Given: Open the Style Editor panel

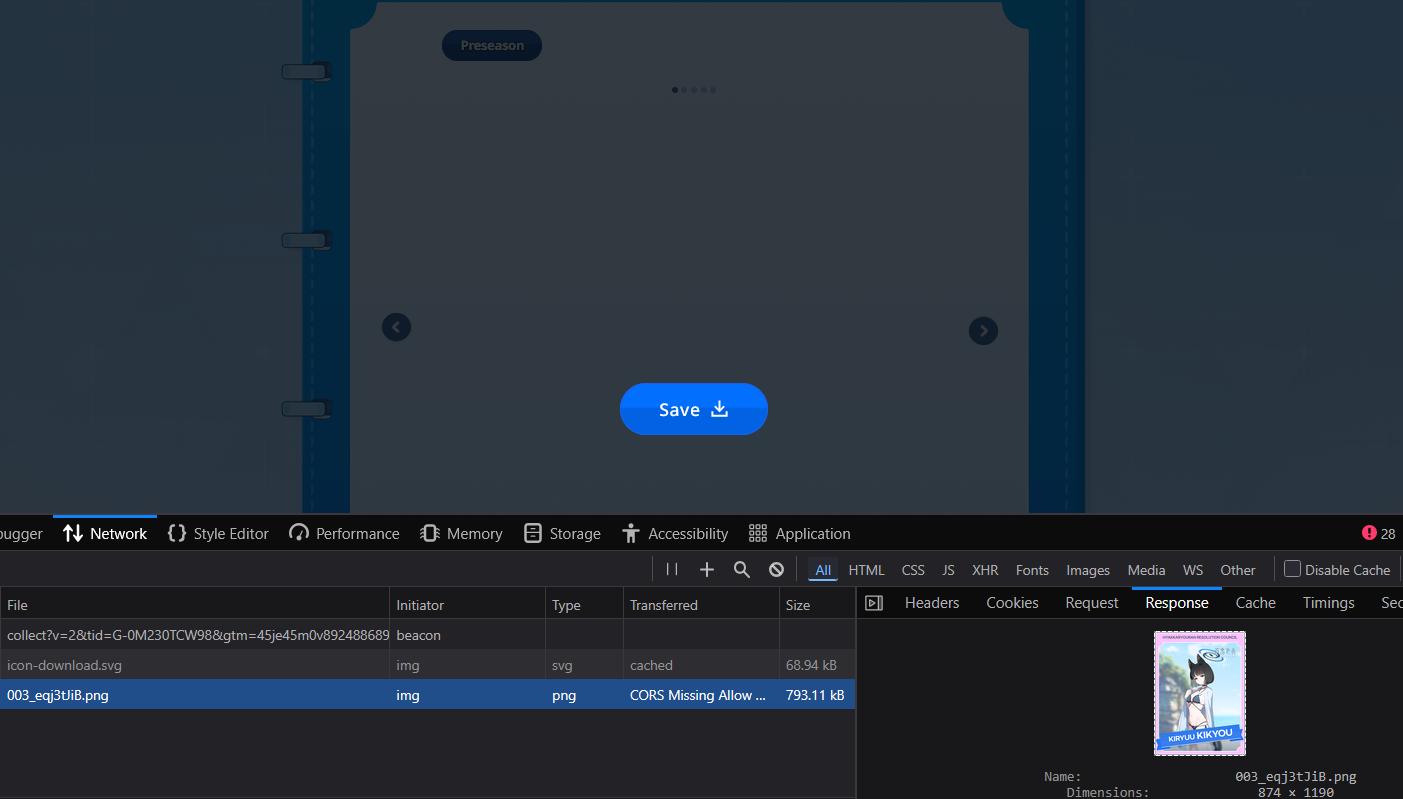Looking at the screenshot, I should pyautogui.click(x=218, y=533).
